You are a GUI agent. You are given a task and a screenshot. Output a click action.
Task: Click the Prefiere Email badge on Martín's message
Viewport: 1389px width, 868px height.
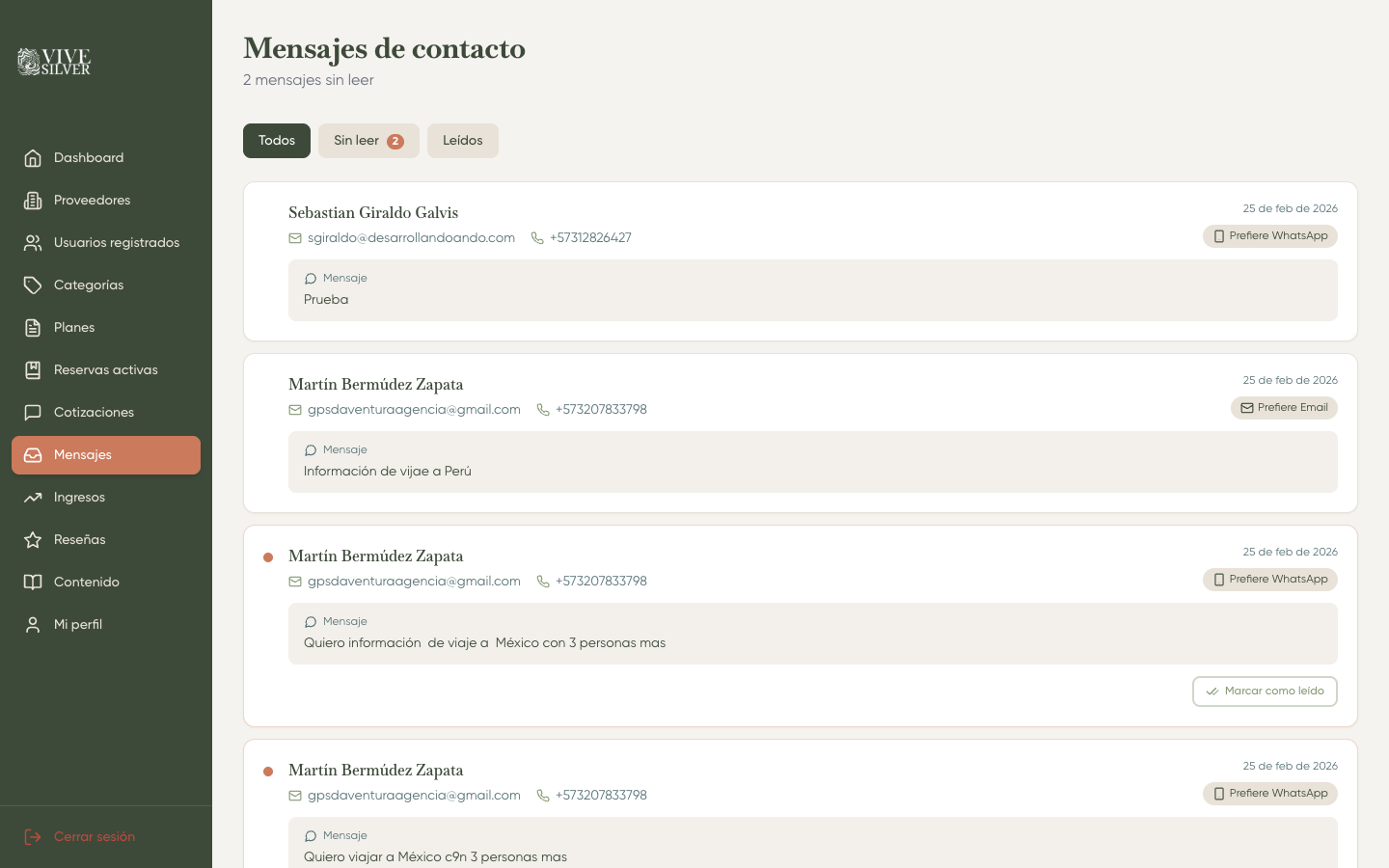coord(1284,407)
